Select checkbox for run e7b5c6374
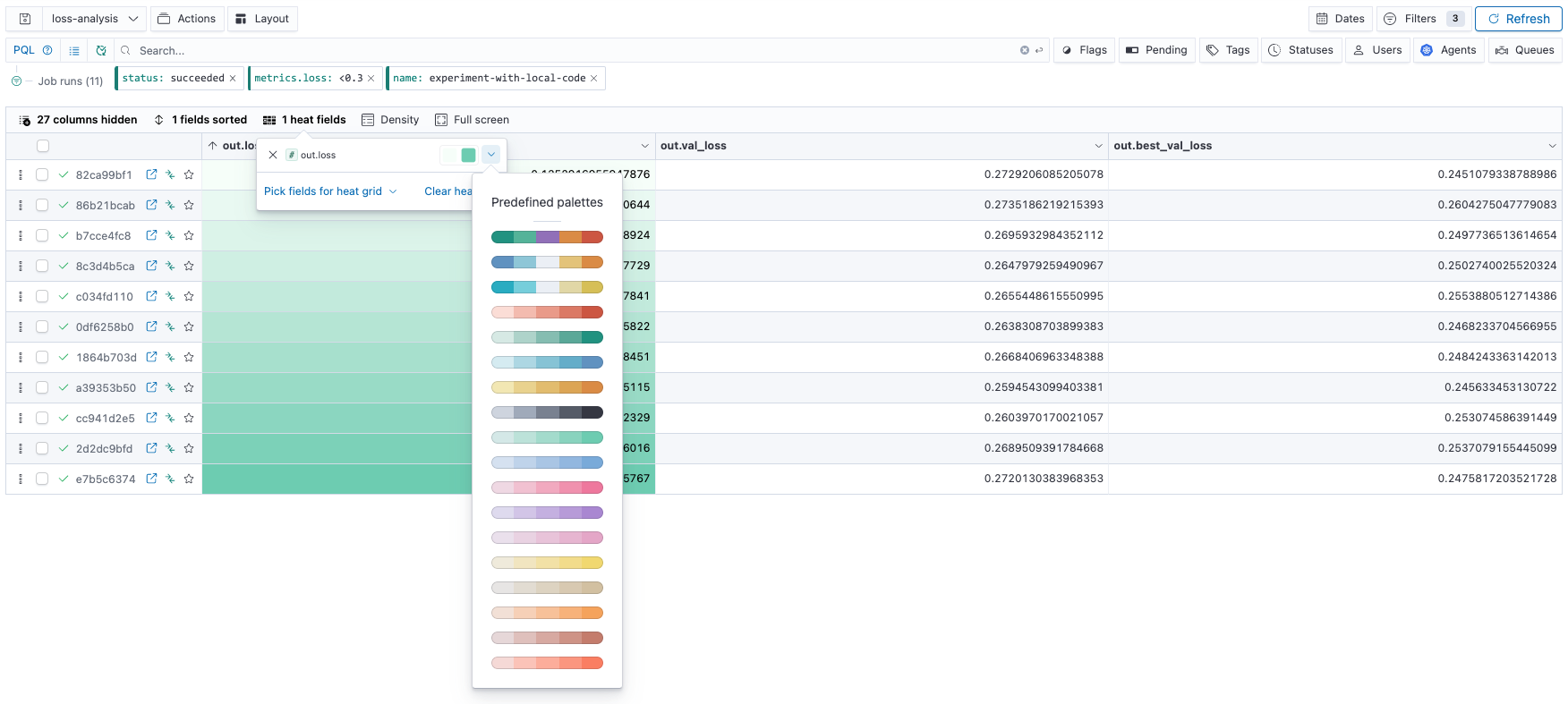The width and height of the screenshot is (1568, 704). tap(42, 479)
